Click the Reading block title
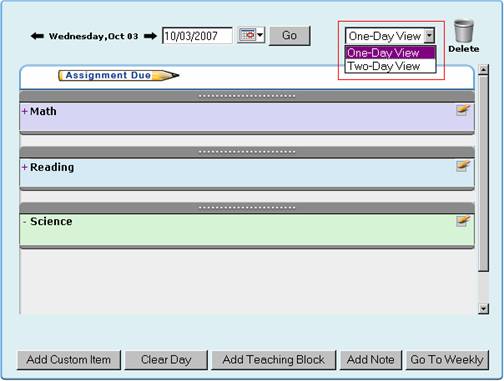The width and height of the screenshot is (504, 381). pyautogui.click(x=52, y=167)
